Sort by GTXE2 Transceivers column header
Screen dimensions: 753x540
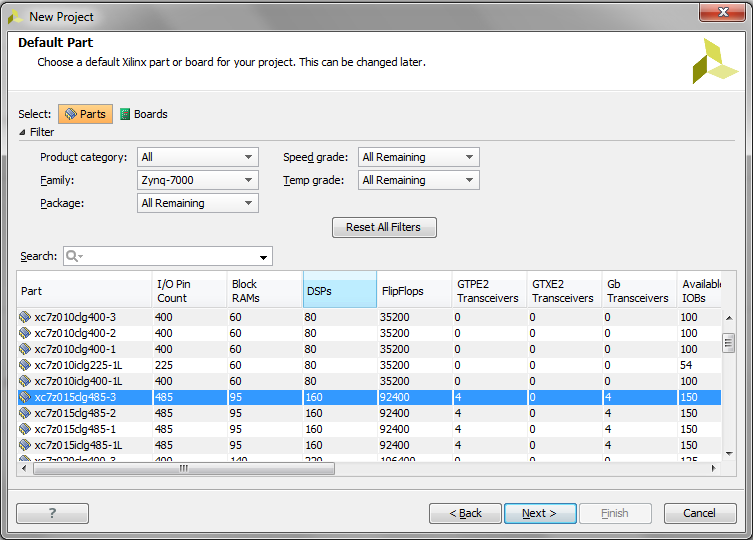point(564,291)
